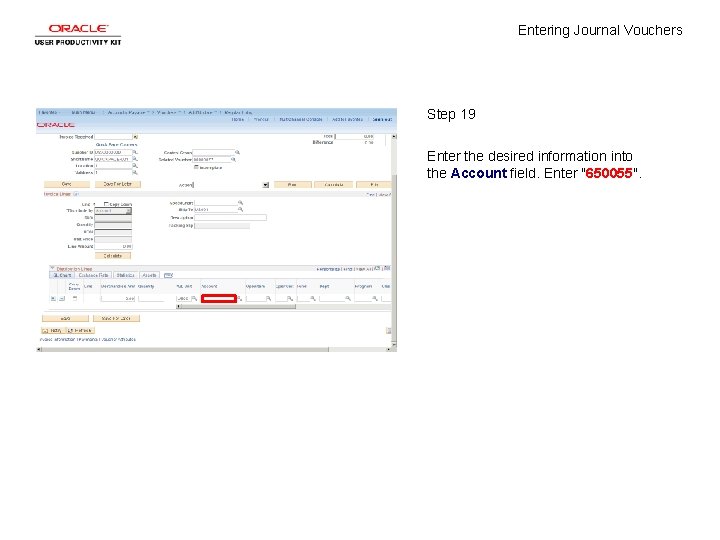The height and width of the screenshot is (540, 720).
Task: Collapse the Distribution Lines section
Action: click(52, 268)
